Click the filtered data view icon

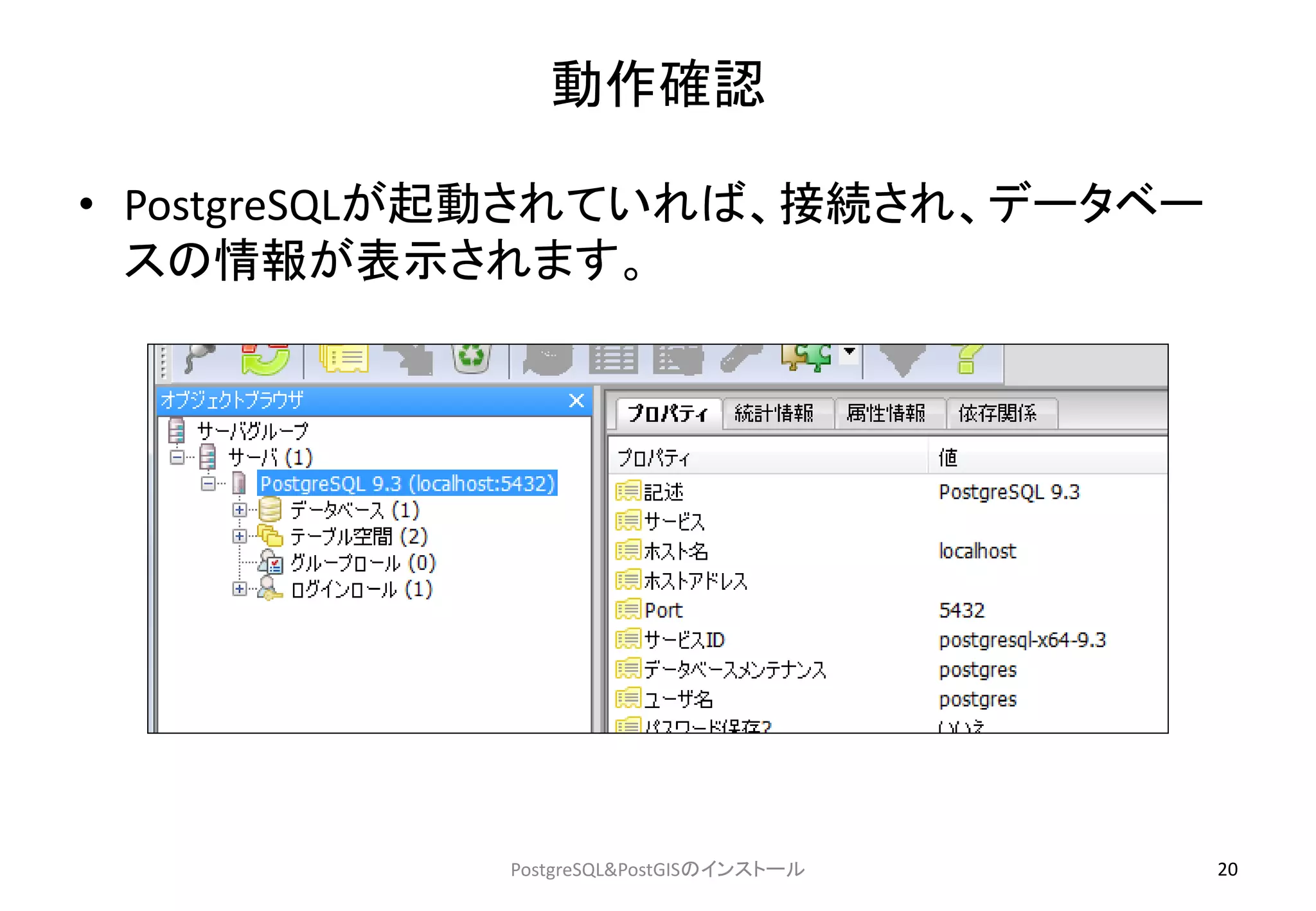point(678,359)
